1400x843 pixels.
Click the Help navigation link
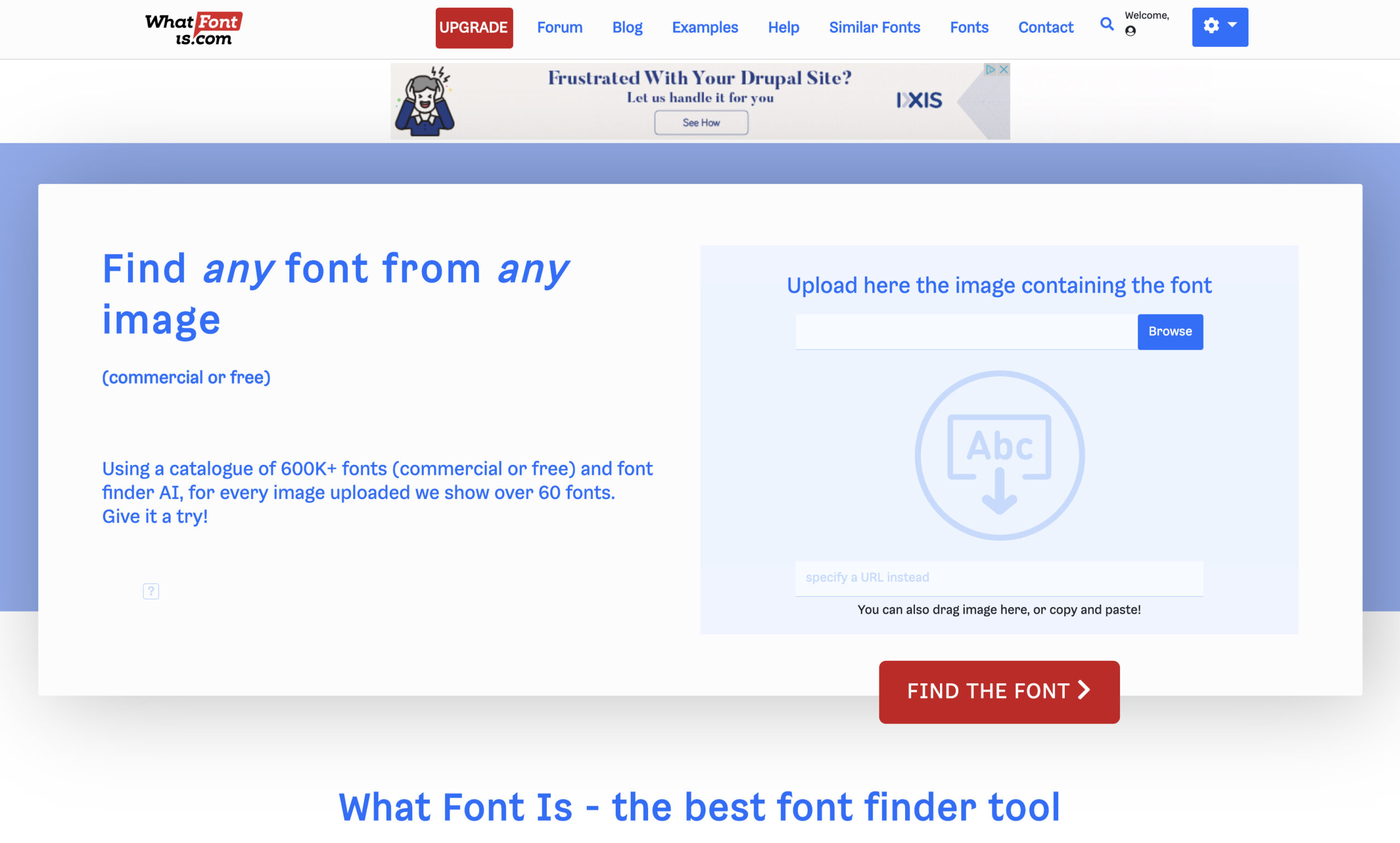click(783, 27)
